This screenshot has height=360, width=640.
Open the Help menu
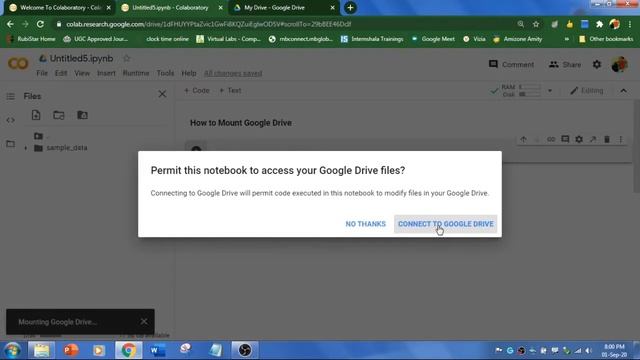click(189, 73)
